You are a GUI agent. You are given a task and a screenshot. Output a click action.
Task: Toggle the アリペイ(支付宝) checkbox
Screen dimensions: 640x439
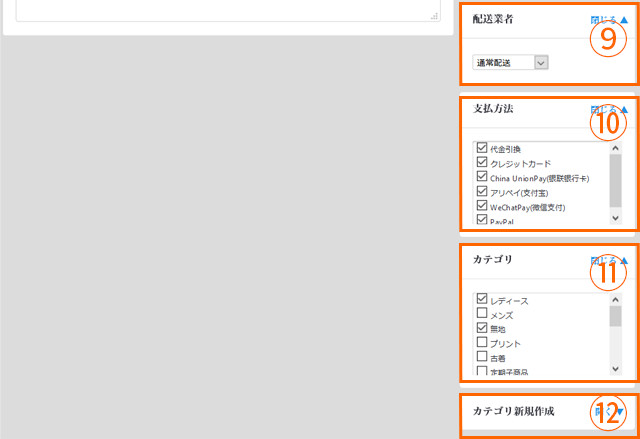pyautogui.click(x=482, y=191)
